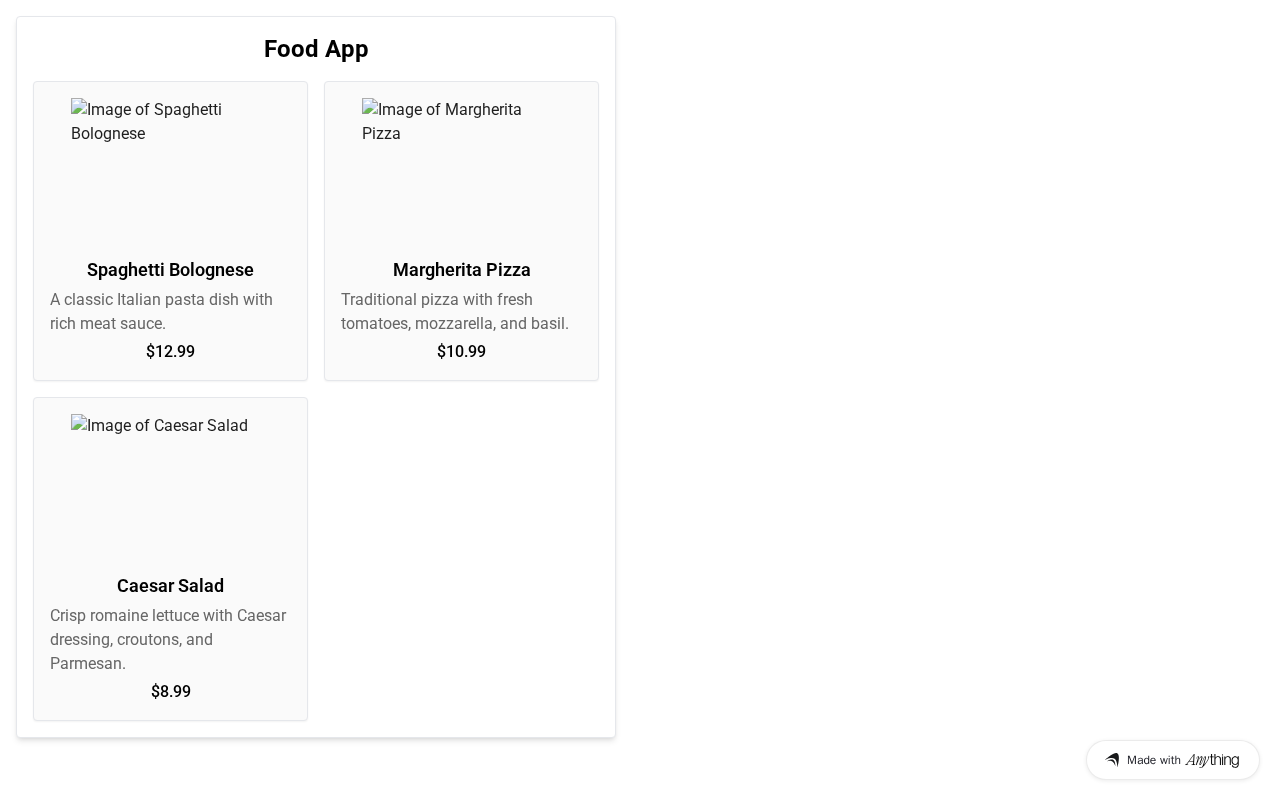This screenshot has height=800, width=1280.
Task: Click the Spaghetti Bolognese description text
Action: point(161,312)
